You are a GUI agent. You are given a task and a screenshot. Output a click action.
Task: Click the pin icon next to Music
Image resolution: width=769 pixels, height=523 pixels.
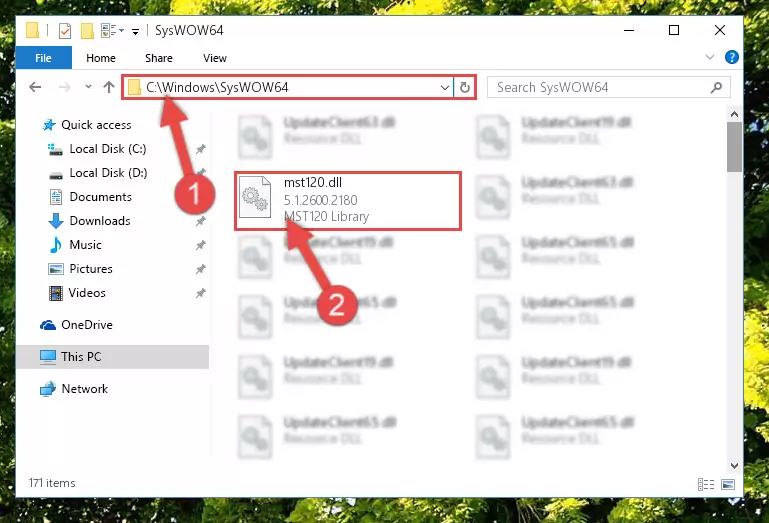201,245
